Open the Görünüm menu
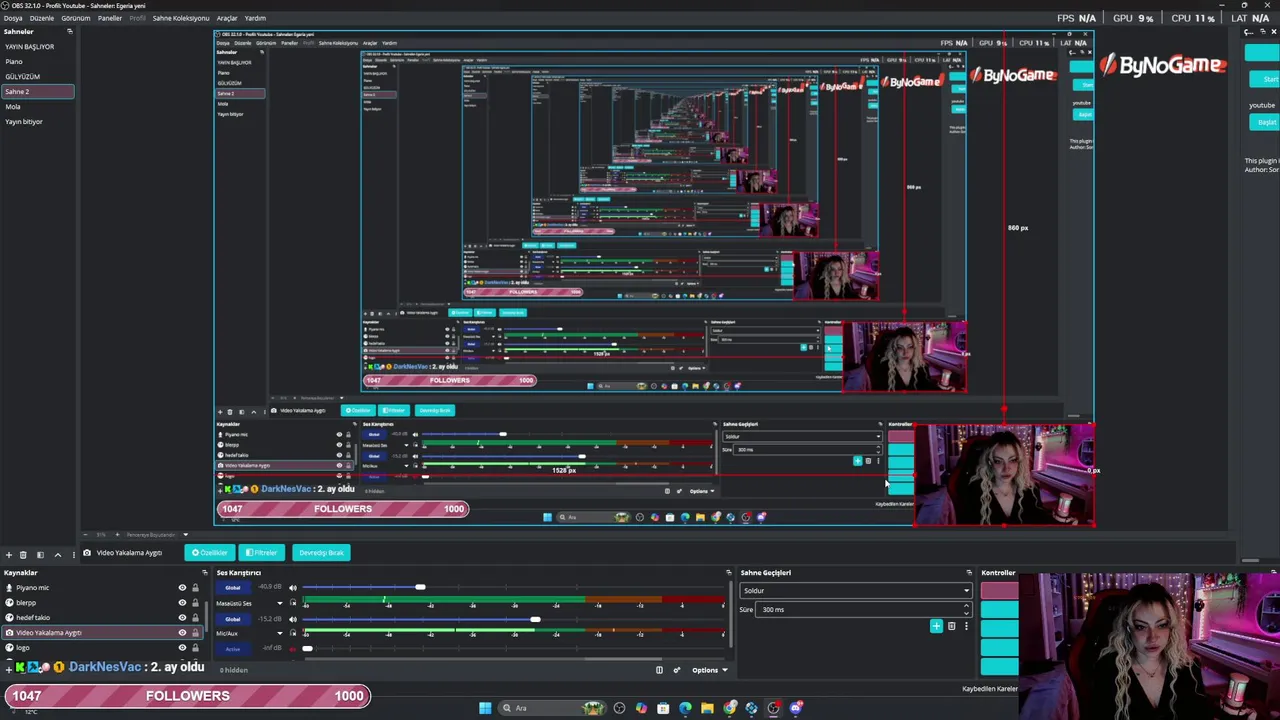This screenshot has width=1280, height=720. [x=75, y=18]
